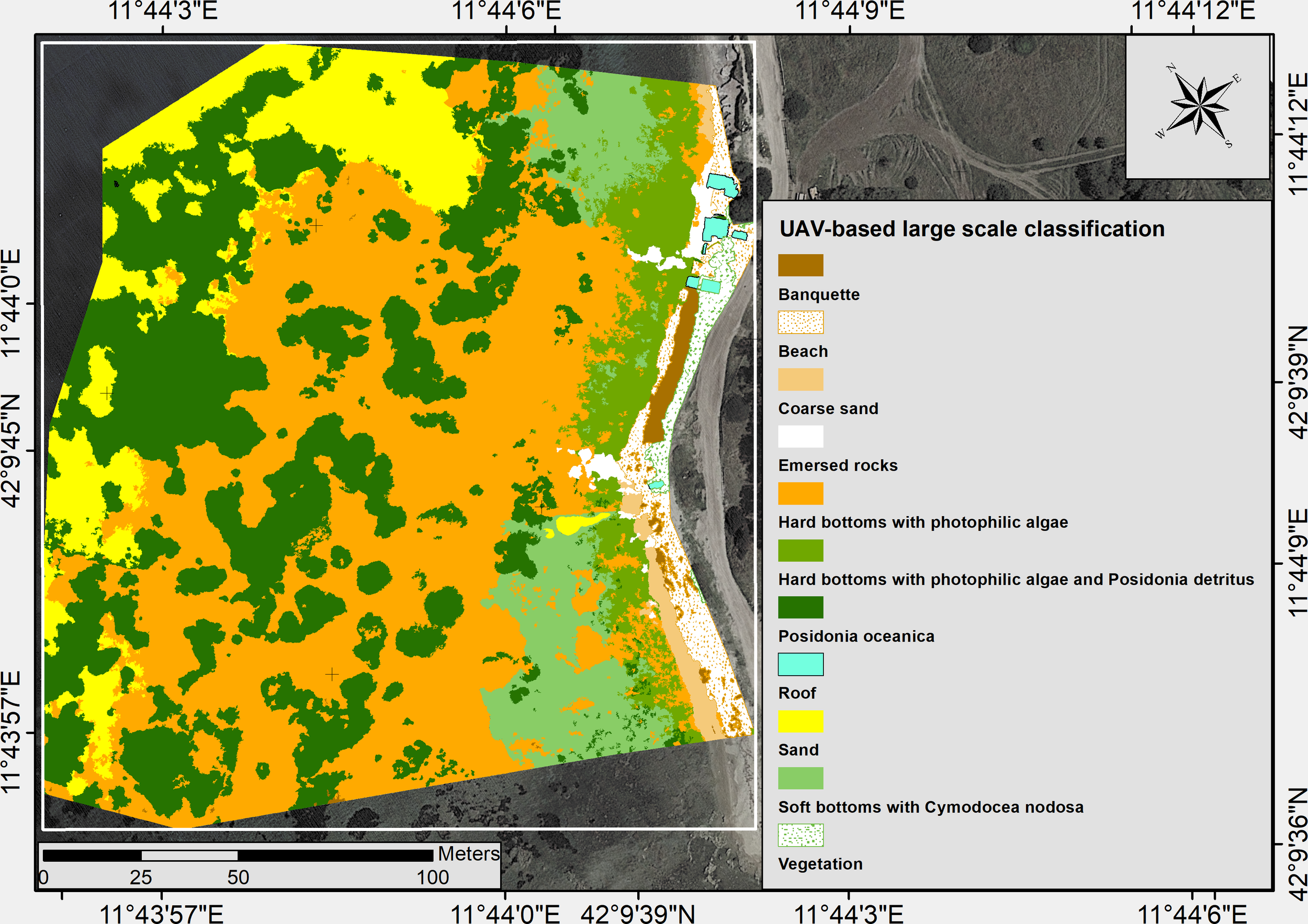Click the Beach dotted legend swatch
The image size is (1308, 924).
pyautogui.click(x=800, y=322)
